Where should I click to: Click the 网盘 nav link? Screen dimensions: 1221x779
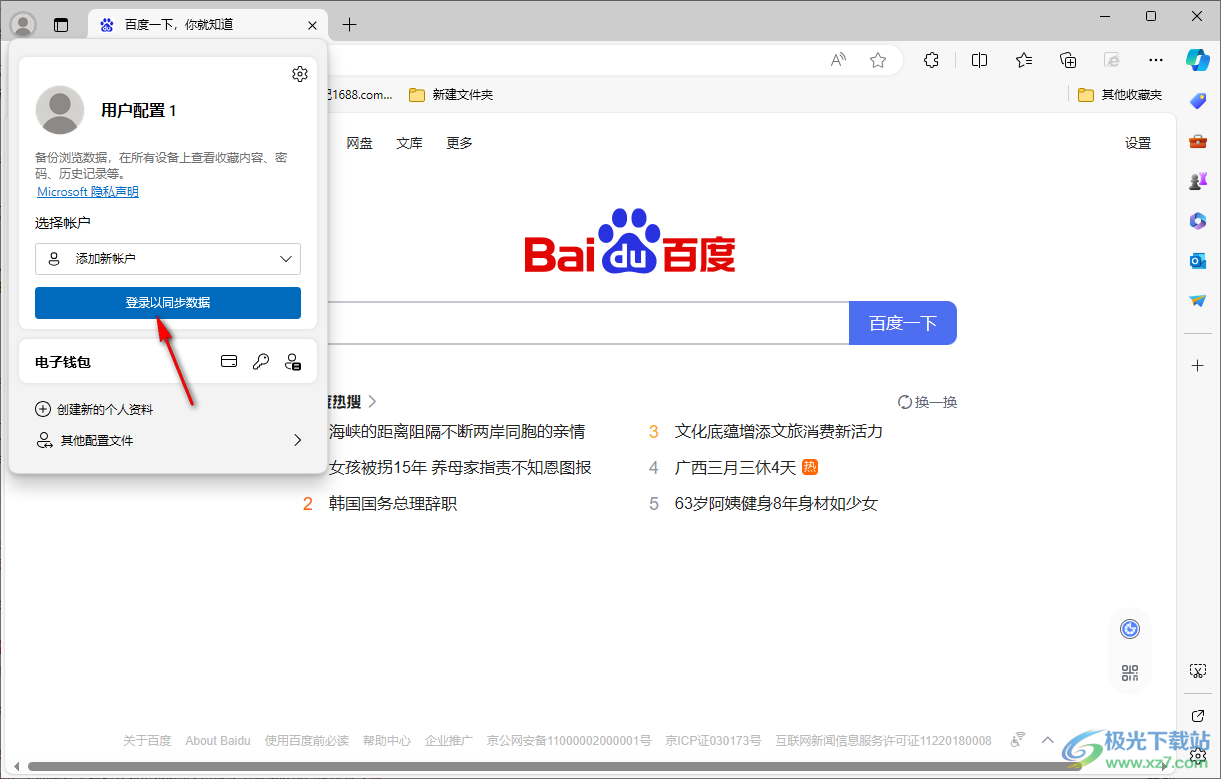tap(360, 143)
